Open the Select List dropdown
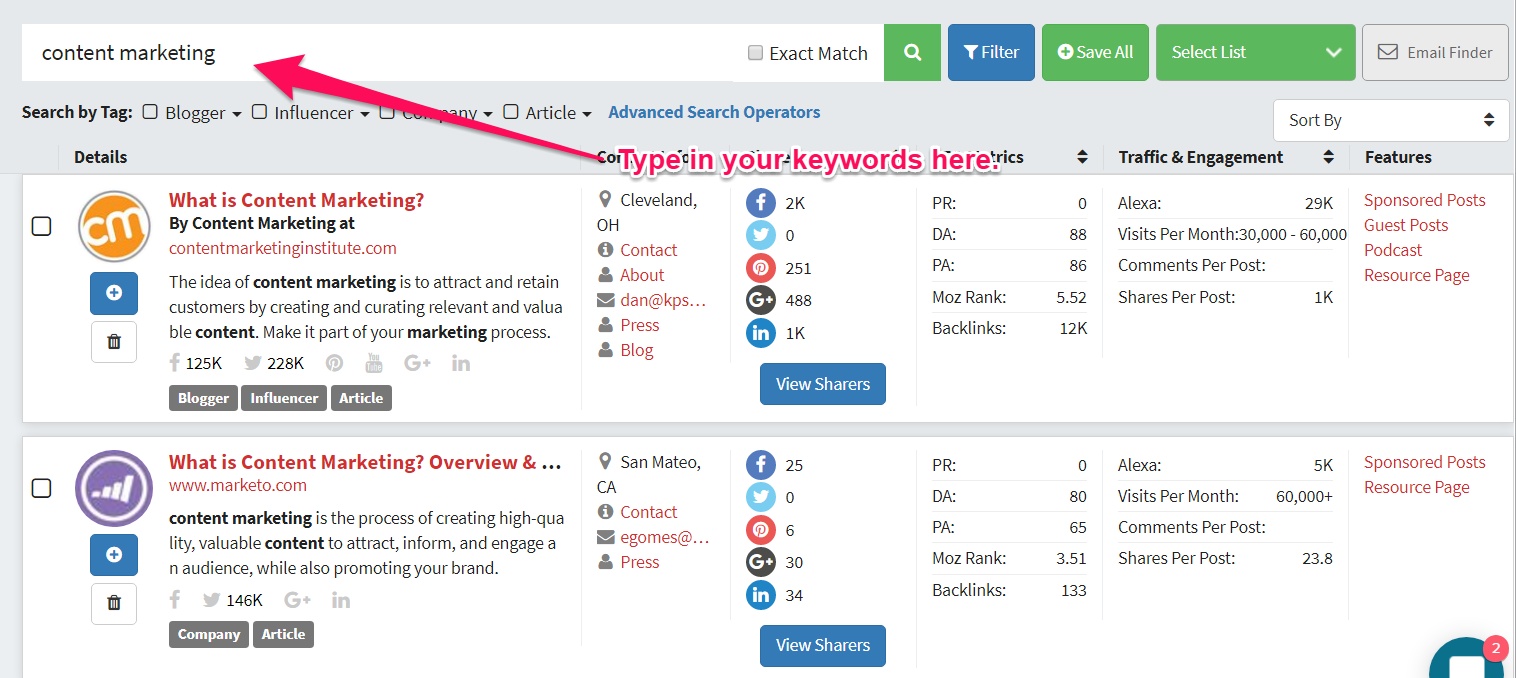The height and width of the screenshot is (678, 1516). (x=1255, y=53)
